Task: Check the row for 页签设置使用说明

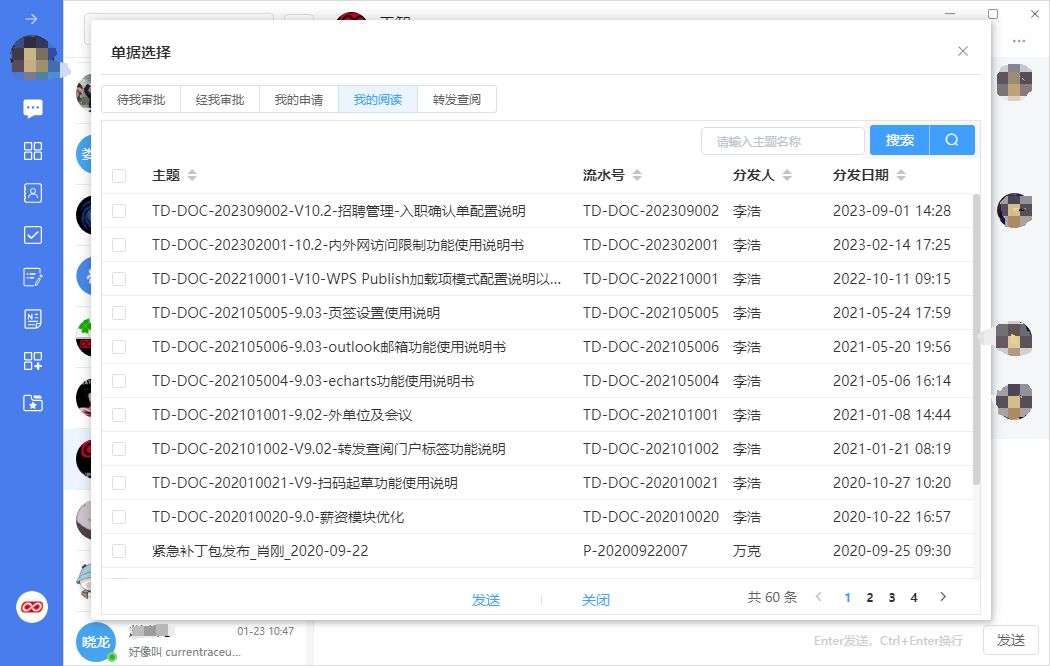Action: point(119,313)
